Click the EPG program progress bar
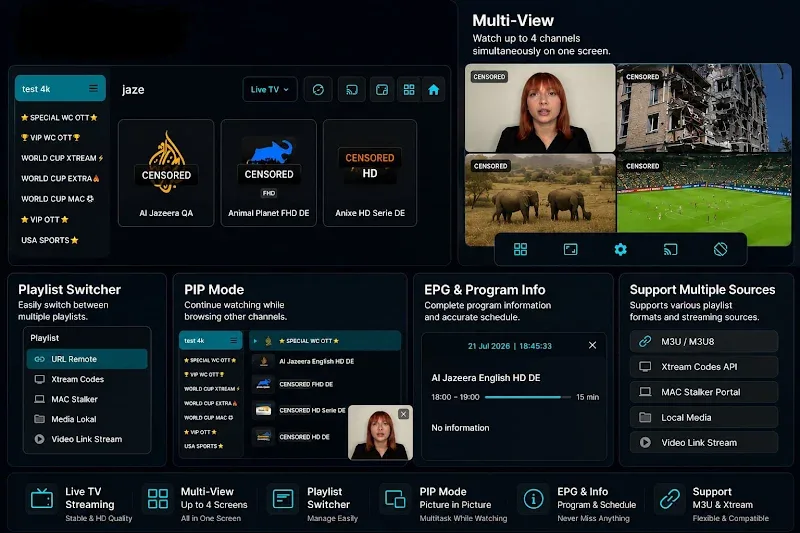 [x=528, y=397]
